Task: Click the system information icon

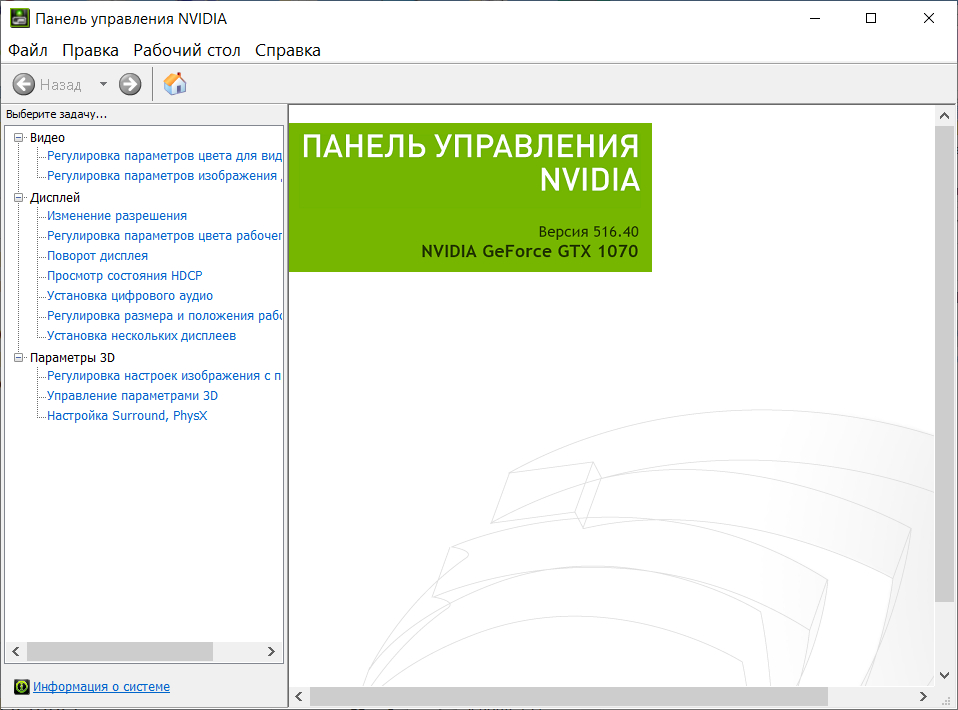Action: pyautogui.click(x=21, y=687)
